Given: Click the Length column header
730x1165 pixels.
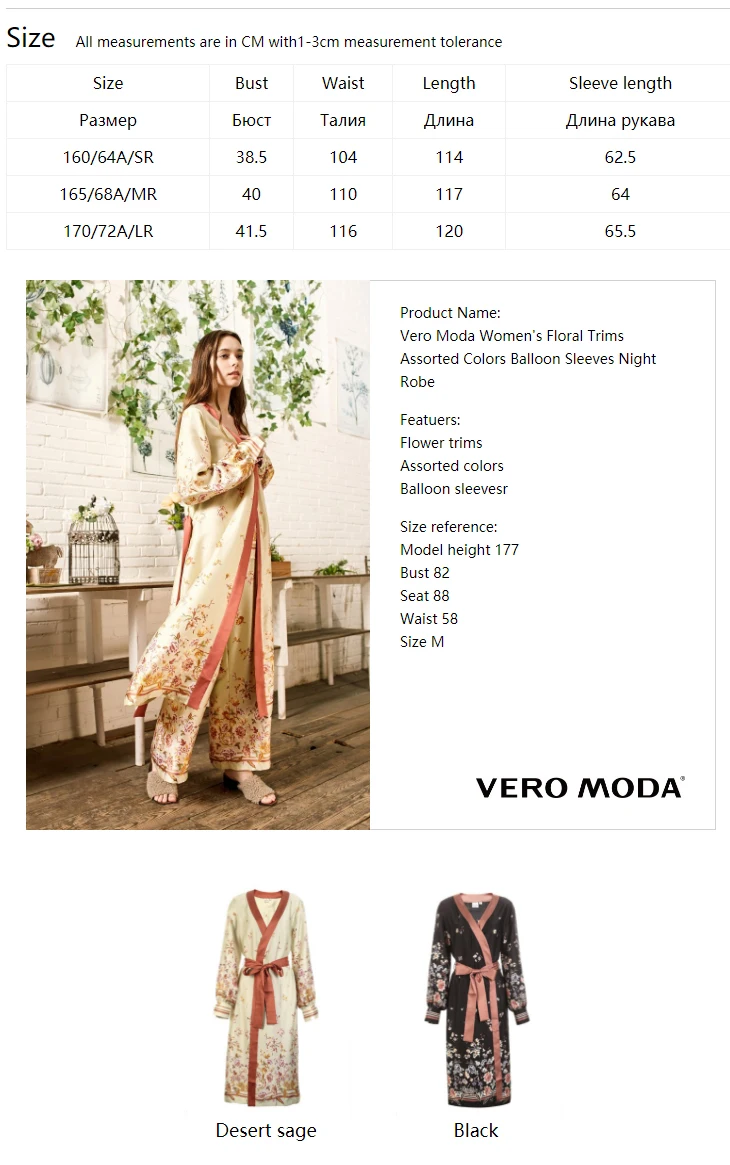Looking at the screenshot, I should pyautogui.click(x=449, y=83).
